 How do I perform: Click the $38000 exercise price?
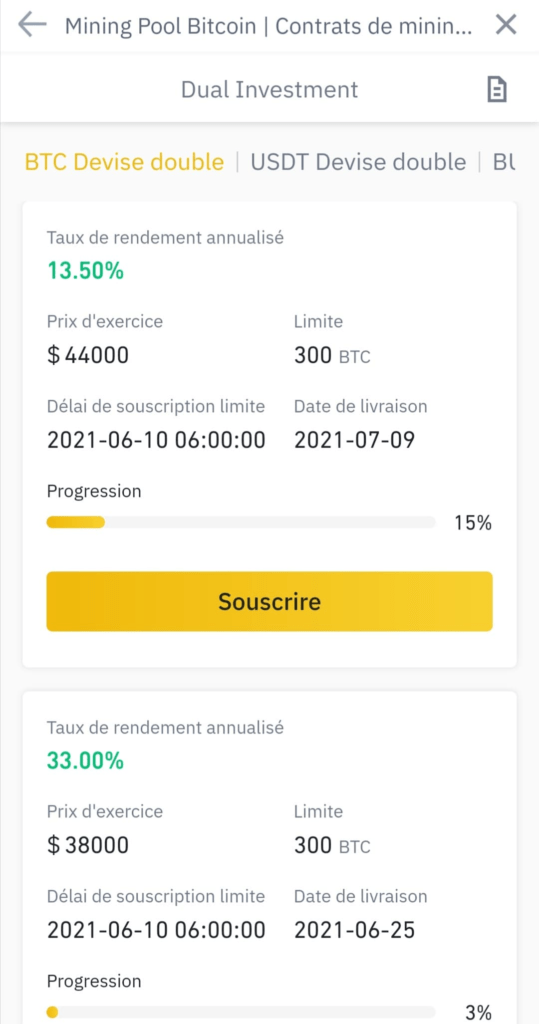click(88, 845)
